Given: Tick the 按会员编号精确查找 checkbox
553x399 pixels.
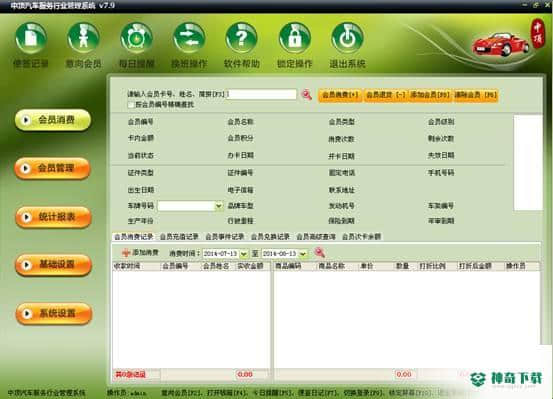Looking at the screenshot, I should 131,105.
